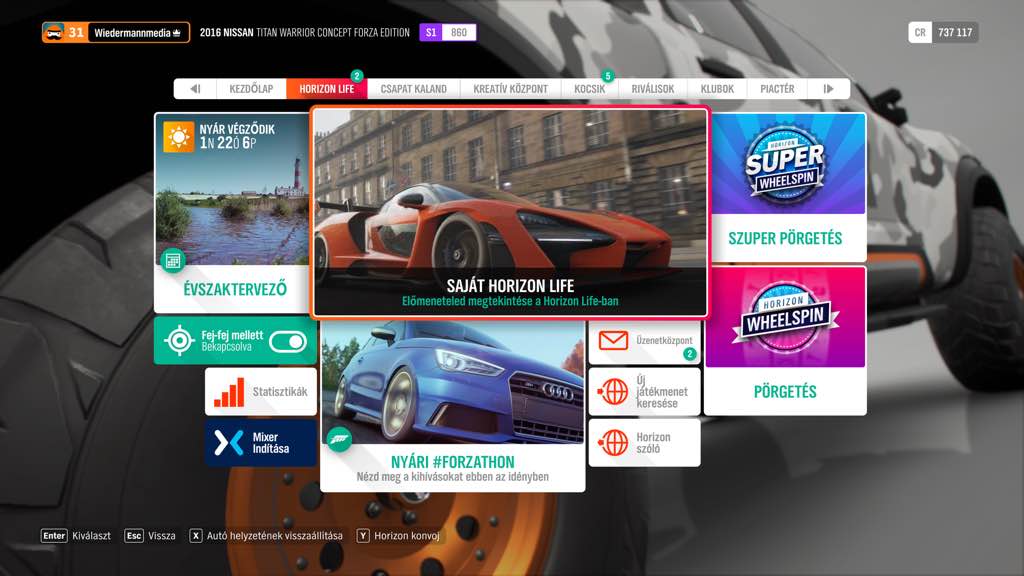
Task: Click the head-to-head crosshair icon
Action: [x=179, y=341]
